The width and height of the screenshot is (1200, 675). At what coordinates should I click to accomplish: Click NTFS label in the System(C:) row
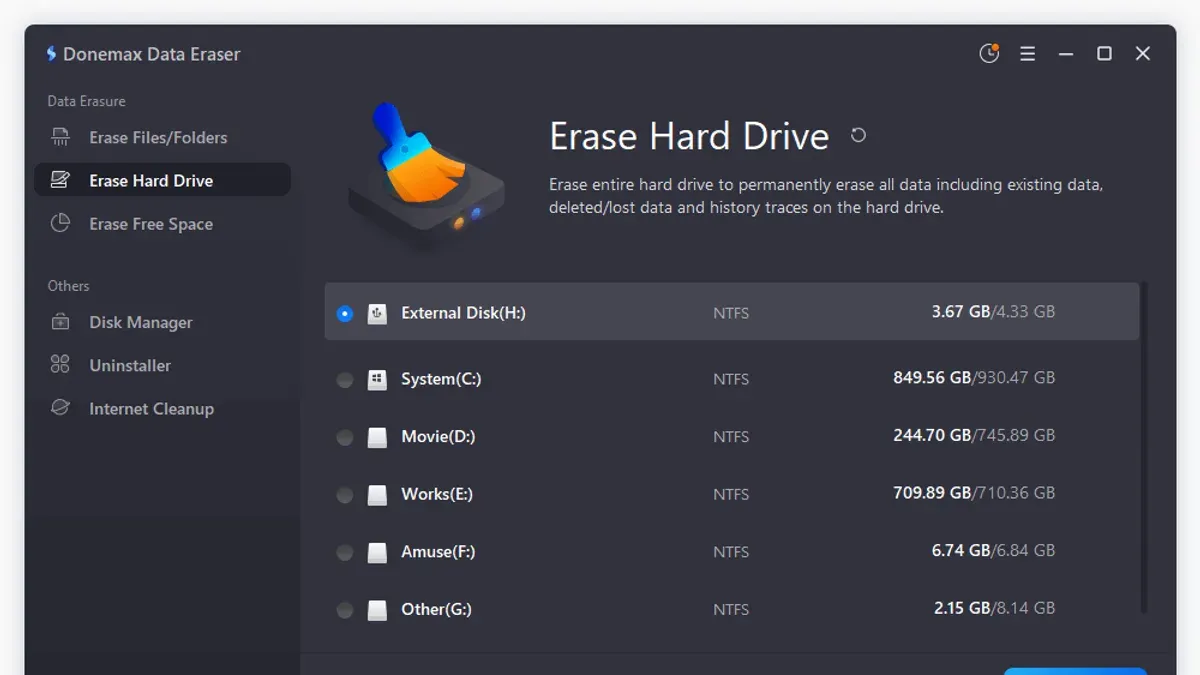731,380
